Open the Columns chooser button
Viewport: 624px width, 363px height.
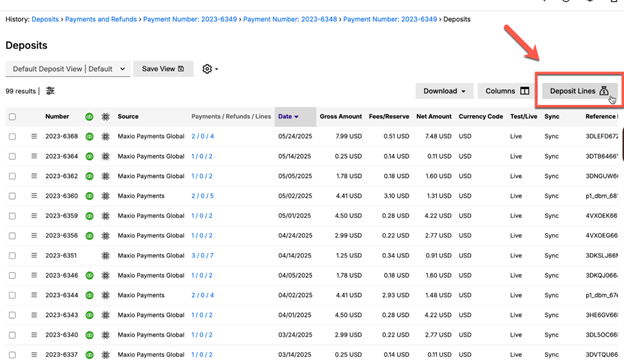507,91
